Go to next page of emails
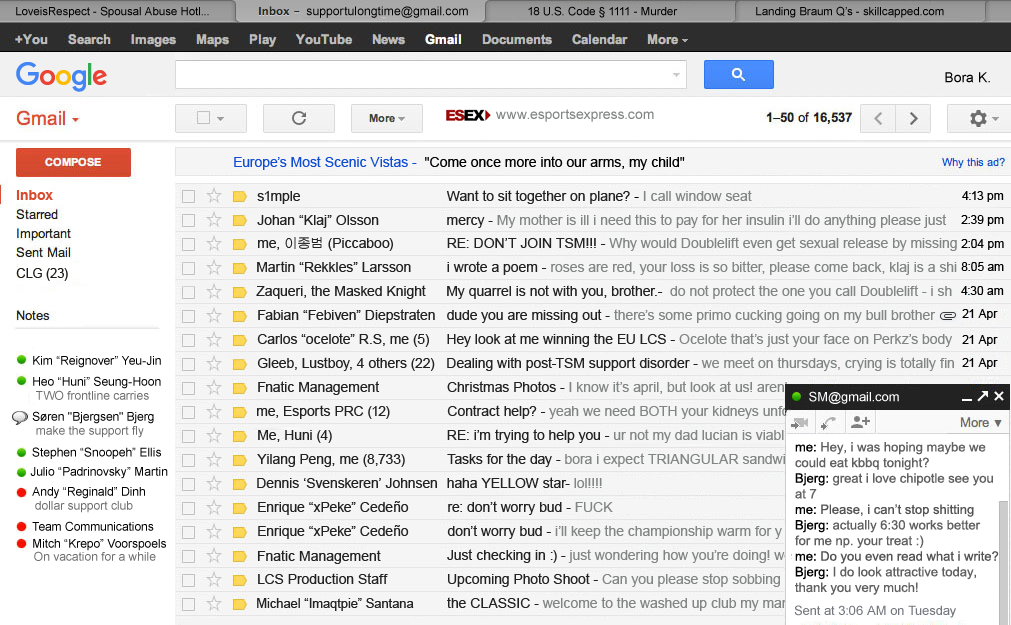 pyautogui.click(x=913, y=118)
